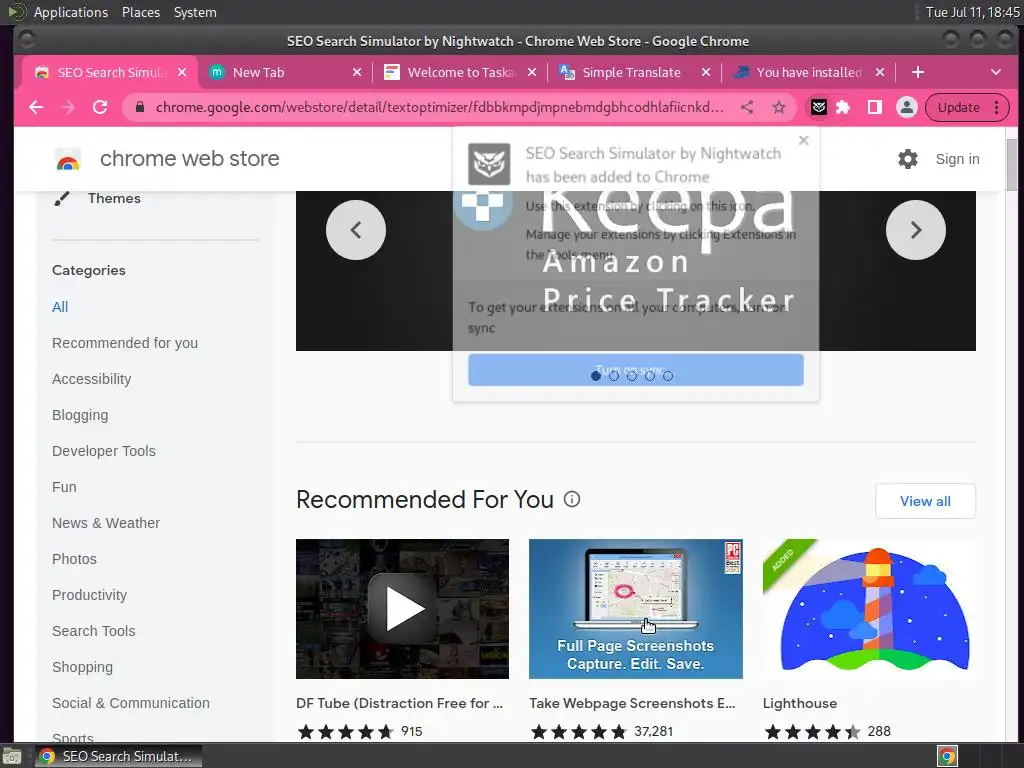Open the DF Tube extension thumbnail

coord(402,609)
